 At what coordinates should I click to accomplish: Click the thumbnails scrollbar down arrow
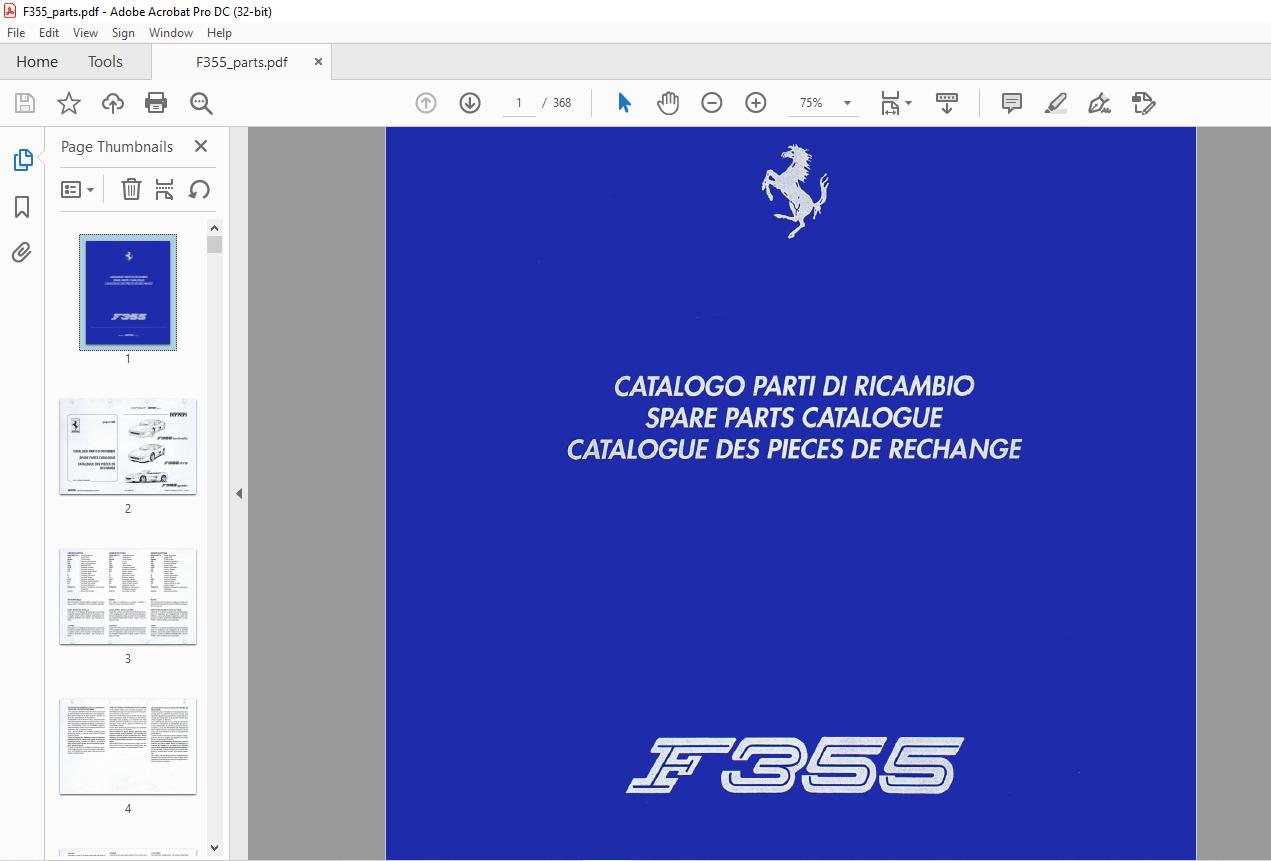point(214,848)
